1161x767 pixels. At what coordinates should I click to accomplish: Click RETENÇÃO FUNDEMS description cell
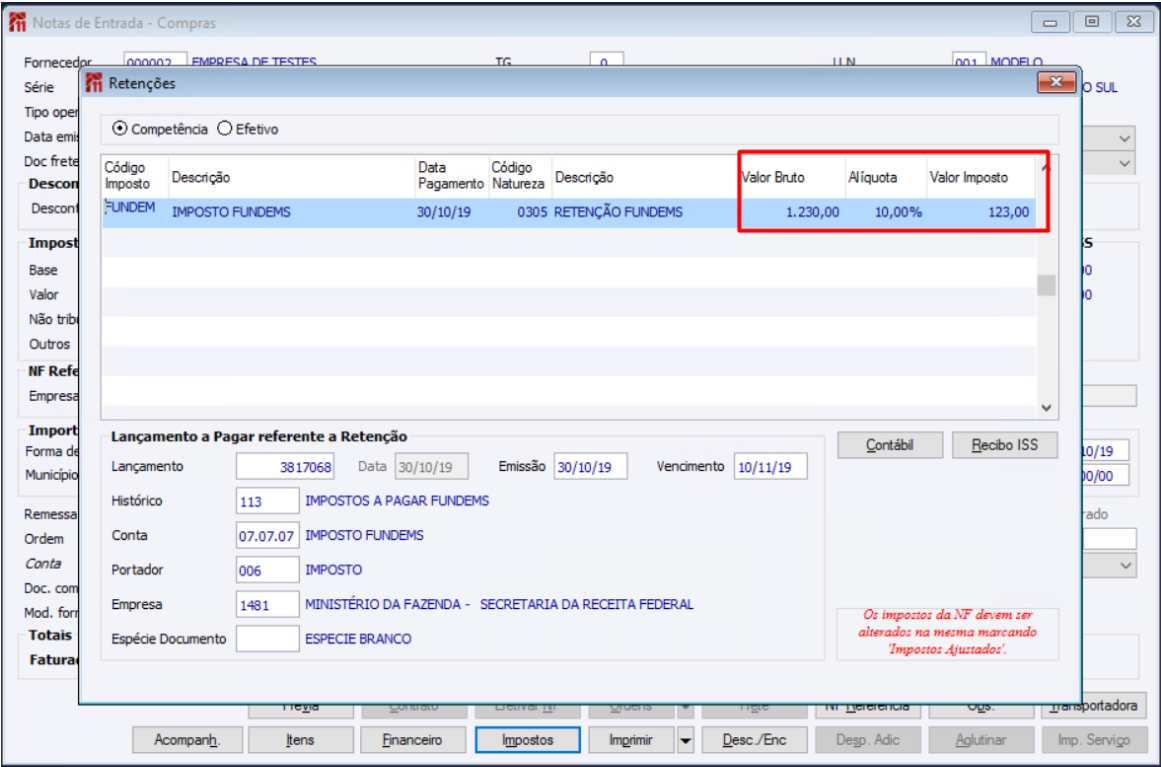click(x=644, y=212)
